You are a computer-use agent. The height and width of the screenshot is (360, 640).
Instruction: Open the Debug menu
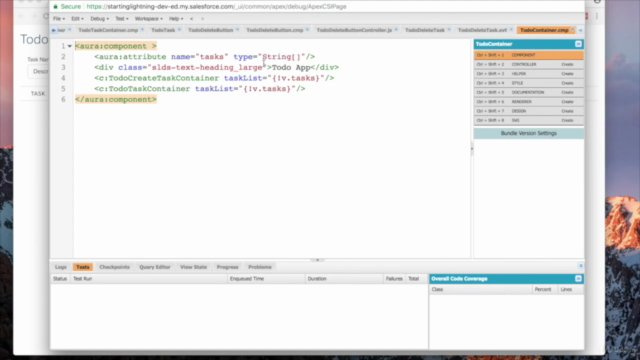[99, 19]
